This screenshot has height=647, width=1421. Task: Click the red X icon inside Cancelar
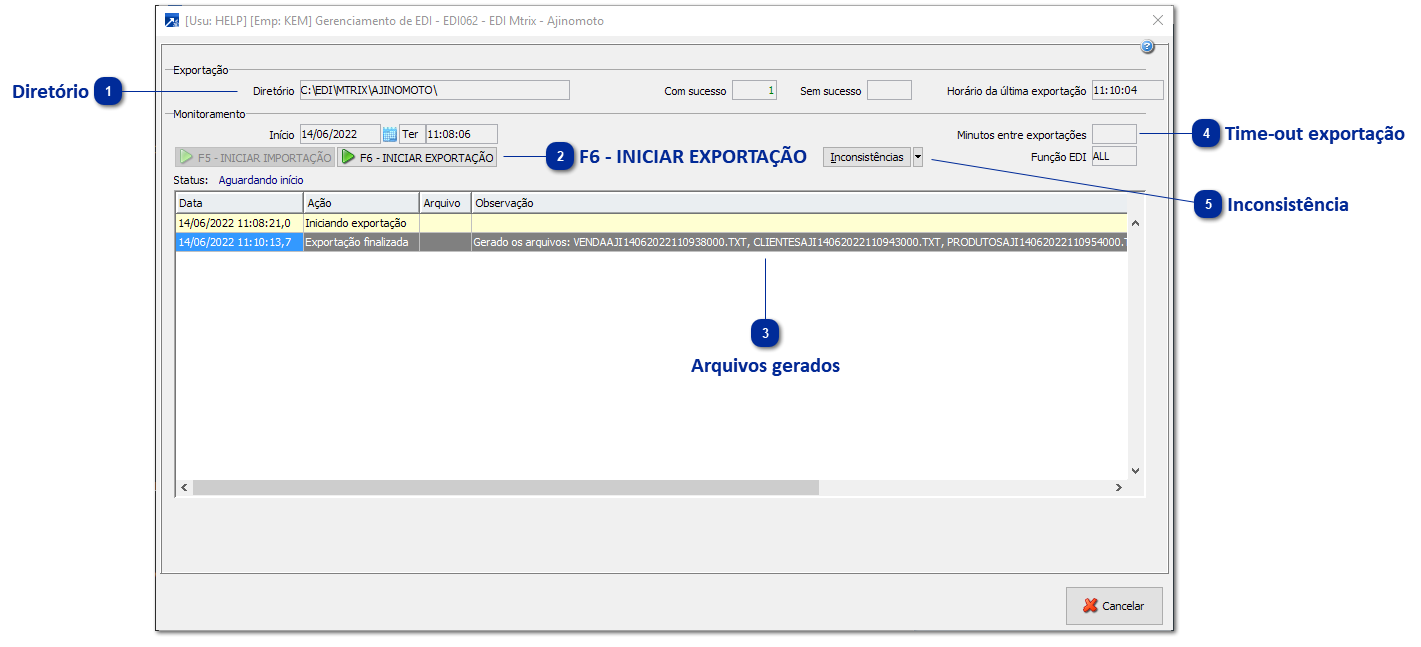click(1090, 605)
